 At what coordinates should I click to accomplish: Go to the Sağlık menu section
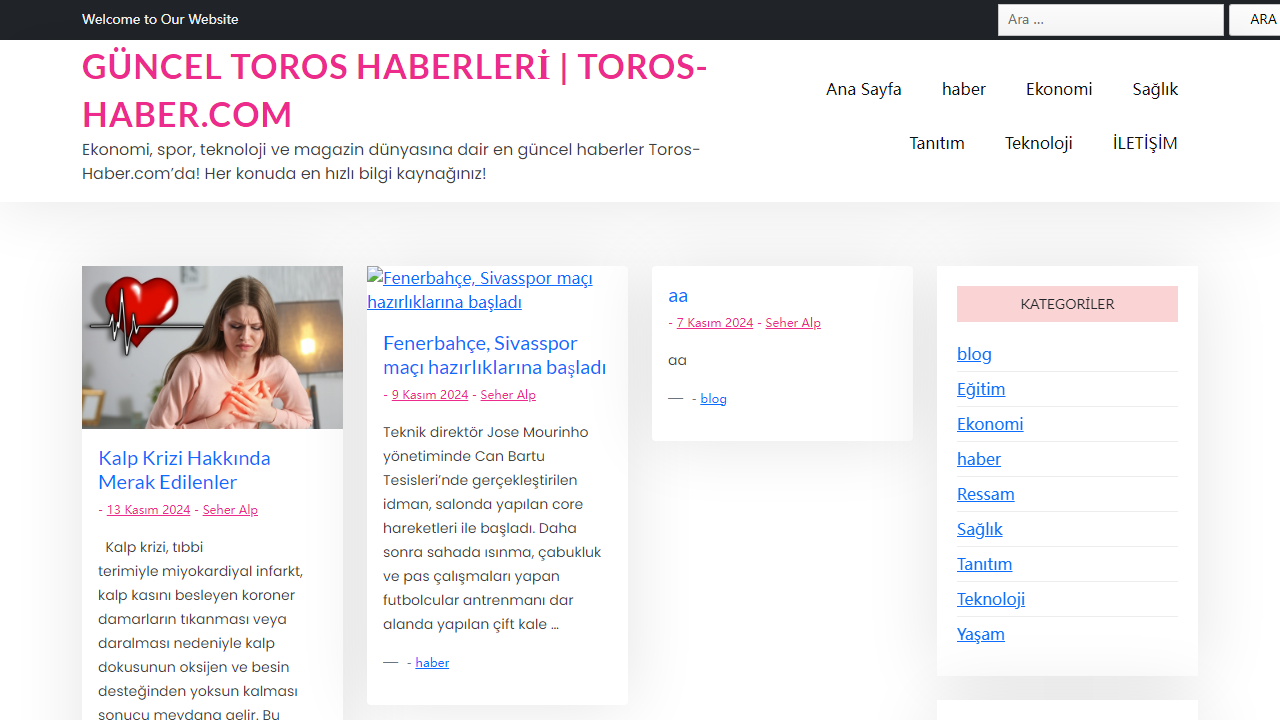(x=1155, y=89)
